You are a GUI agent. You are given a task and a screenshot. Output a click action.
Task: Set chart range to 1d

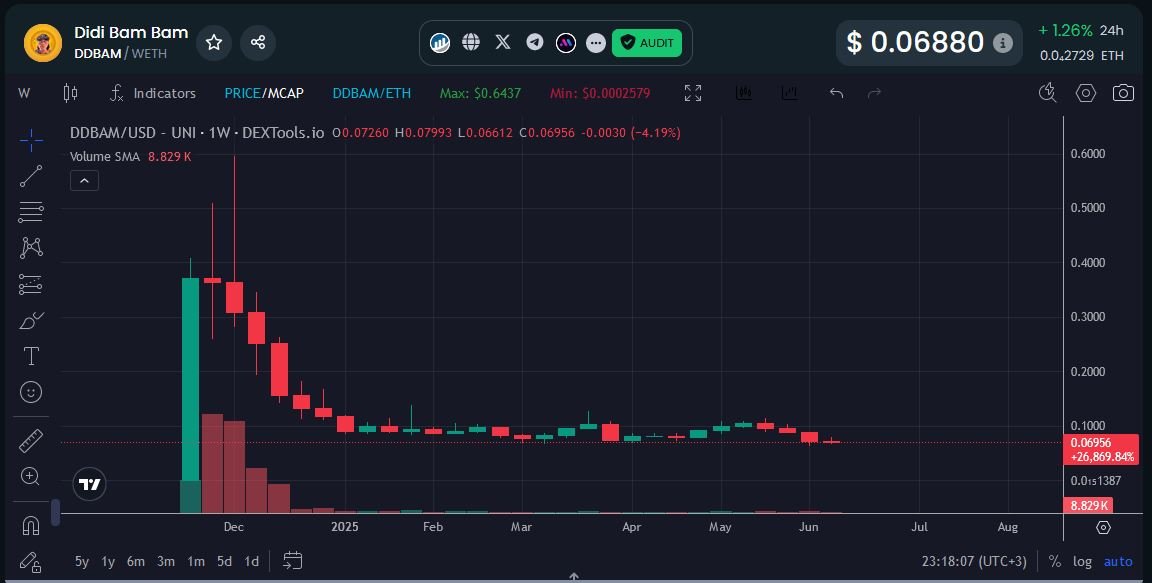click(x=251, y=562)
